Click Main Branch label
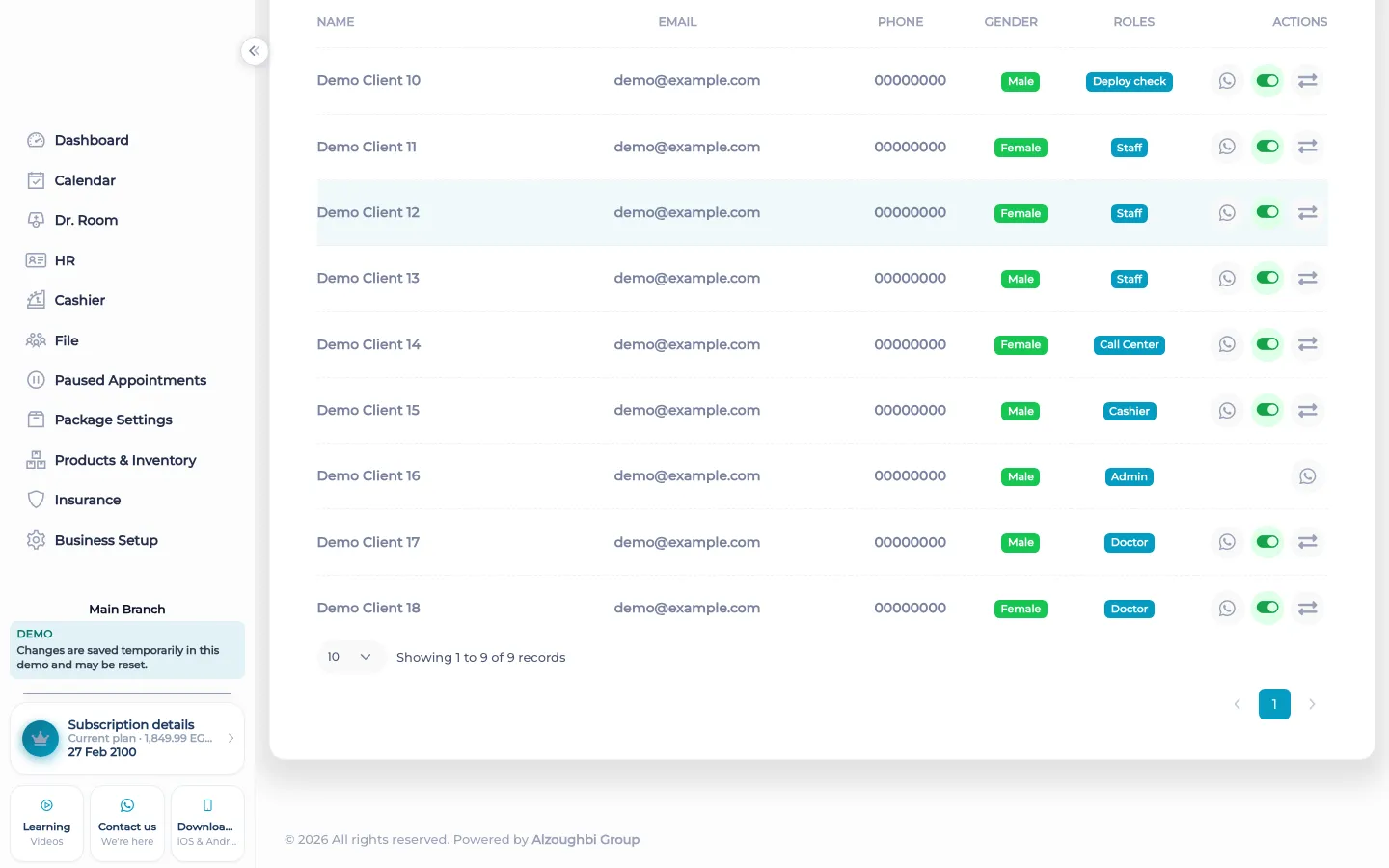Image resolution: width=1389 pixels, height=868 pixels. coord(127,610)
